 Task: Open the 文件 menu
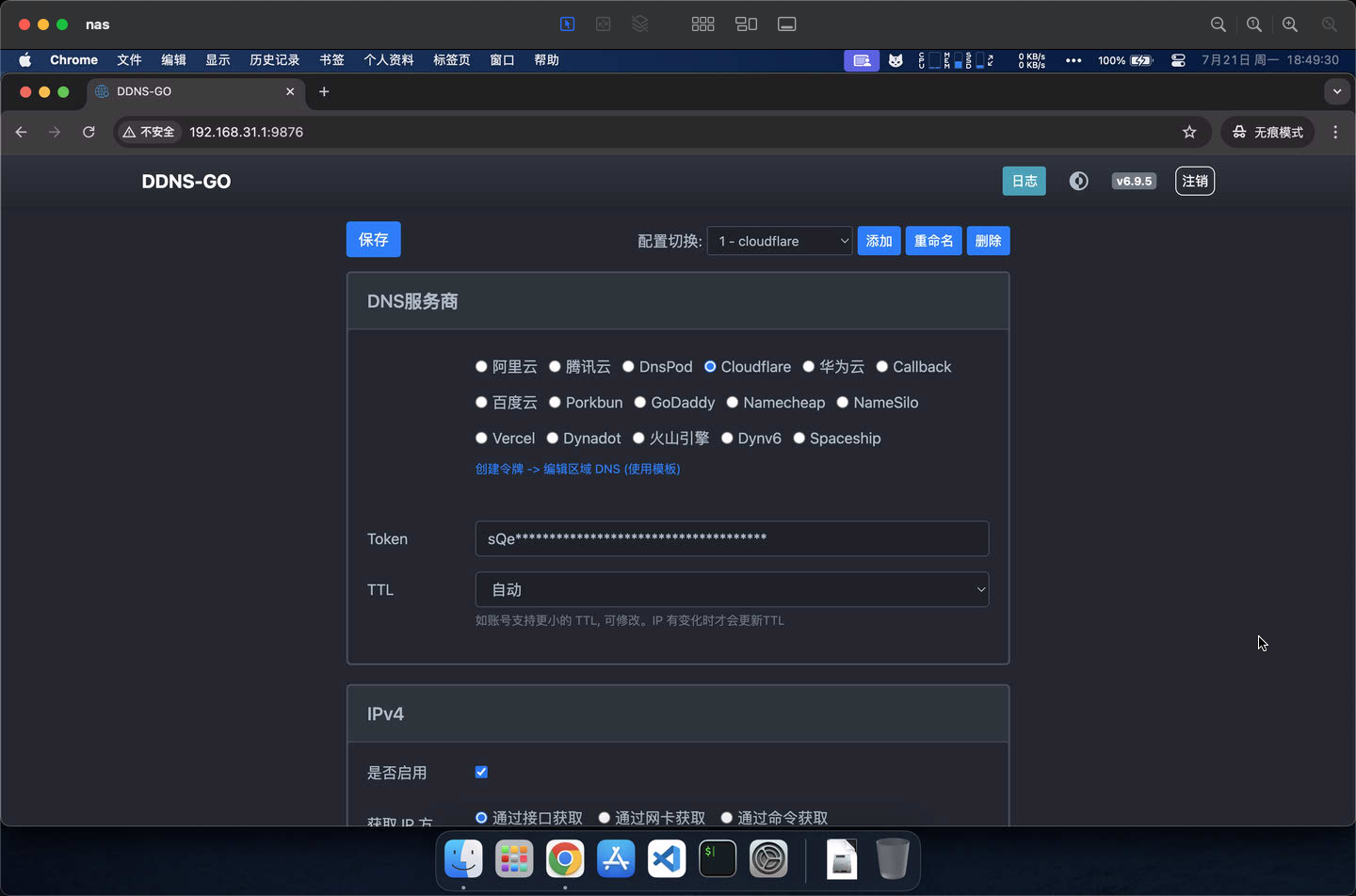click(x=129, y=60)
